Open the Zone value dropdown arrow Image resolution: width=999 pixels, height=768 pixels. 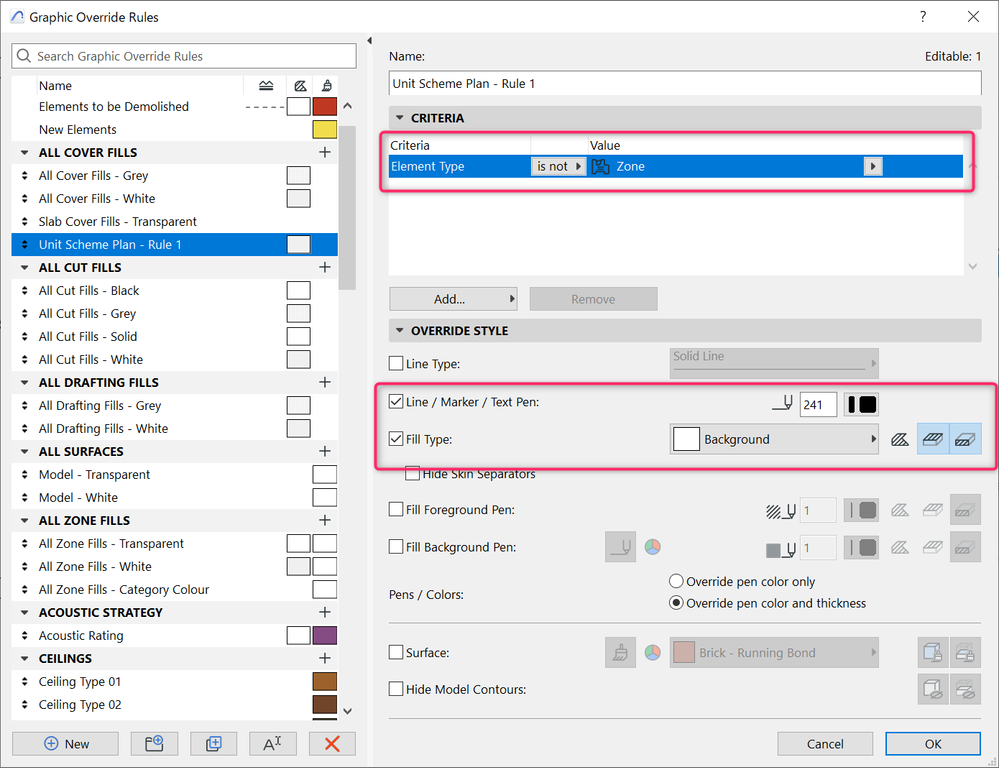tap(872, 166)
